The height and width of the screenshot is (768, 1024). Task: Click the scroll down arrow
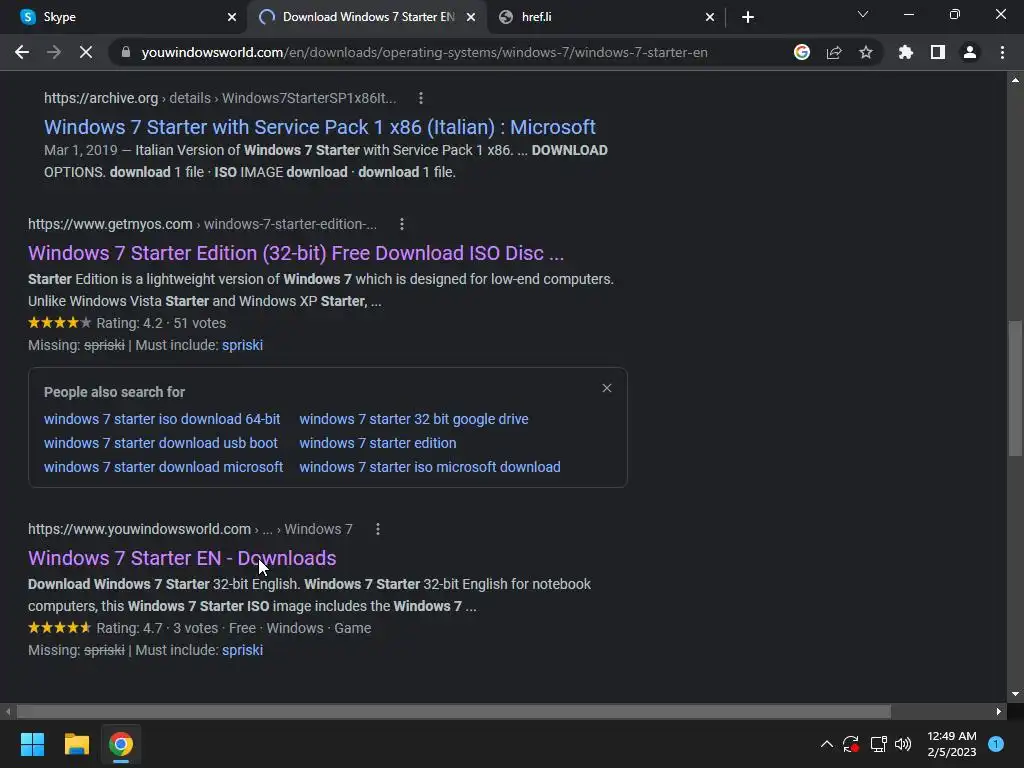click(x=1015, y=694)
